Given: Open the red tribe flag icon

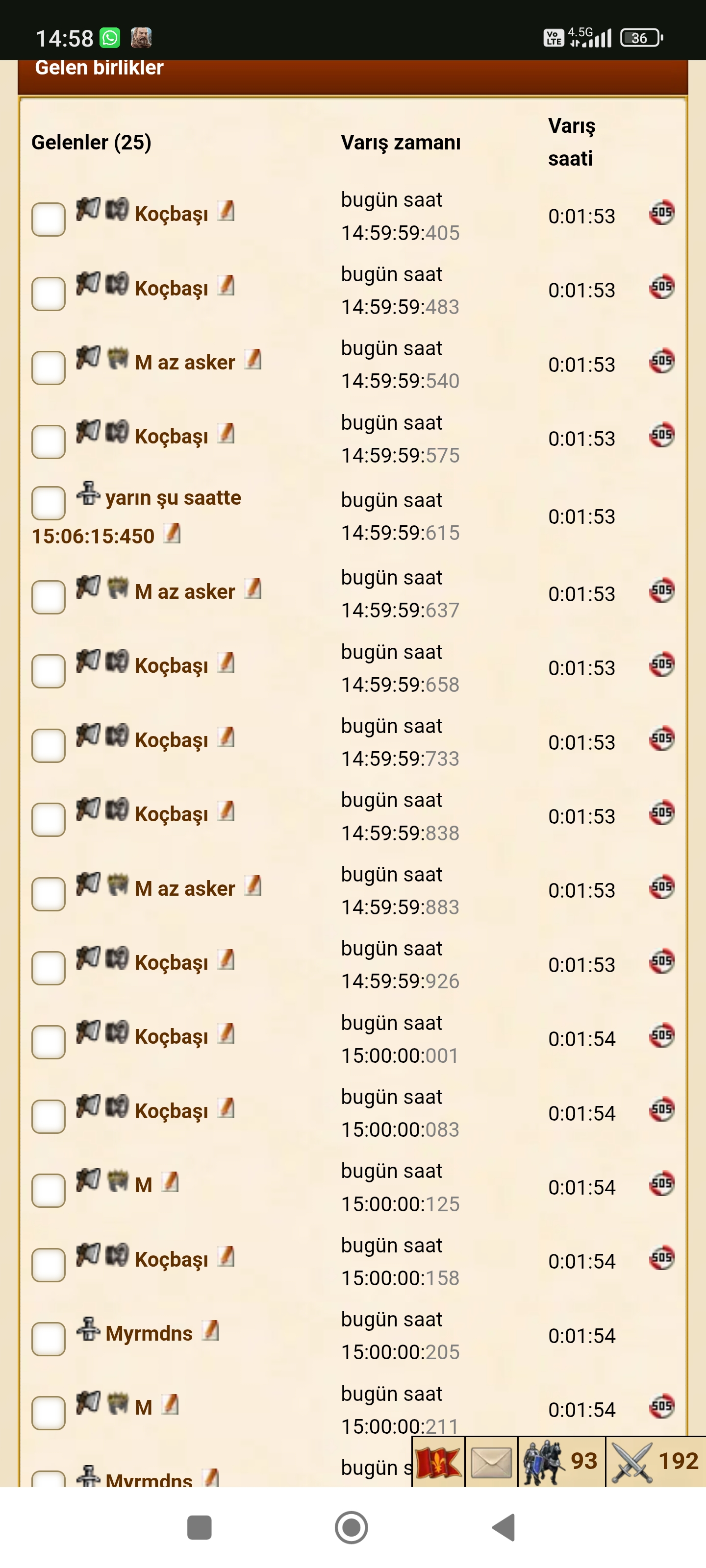Looking at the screenshot, I should [x=438, y=1462].
